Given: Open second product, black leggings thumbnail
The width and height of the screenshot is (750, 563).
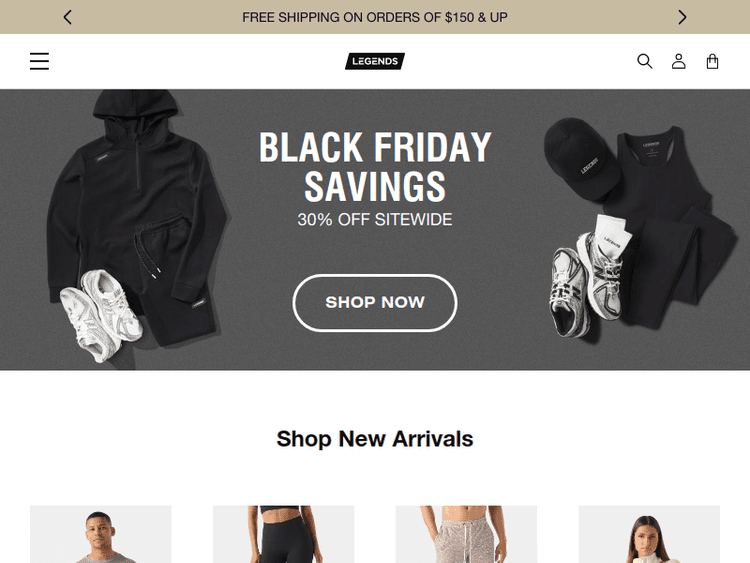Looking at the screenshot, I should [284, 534].
